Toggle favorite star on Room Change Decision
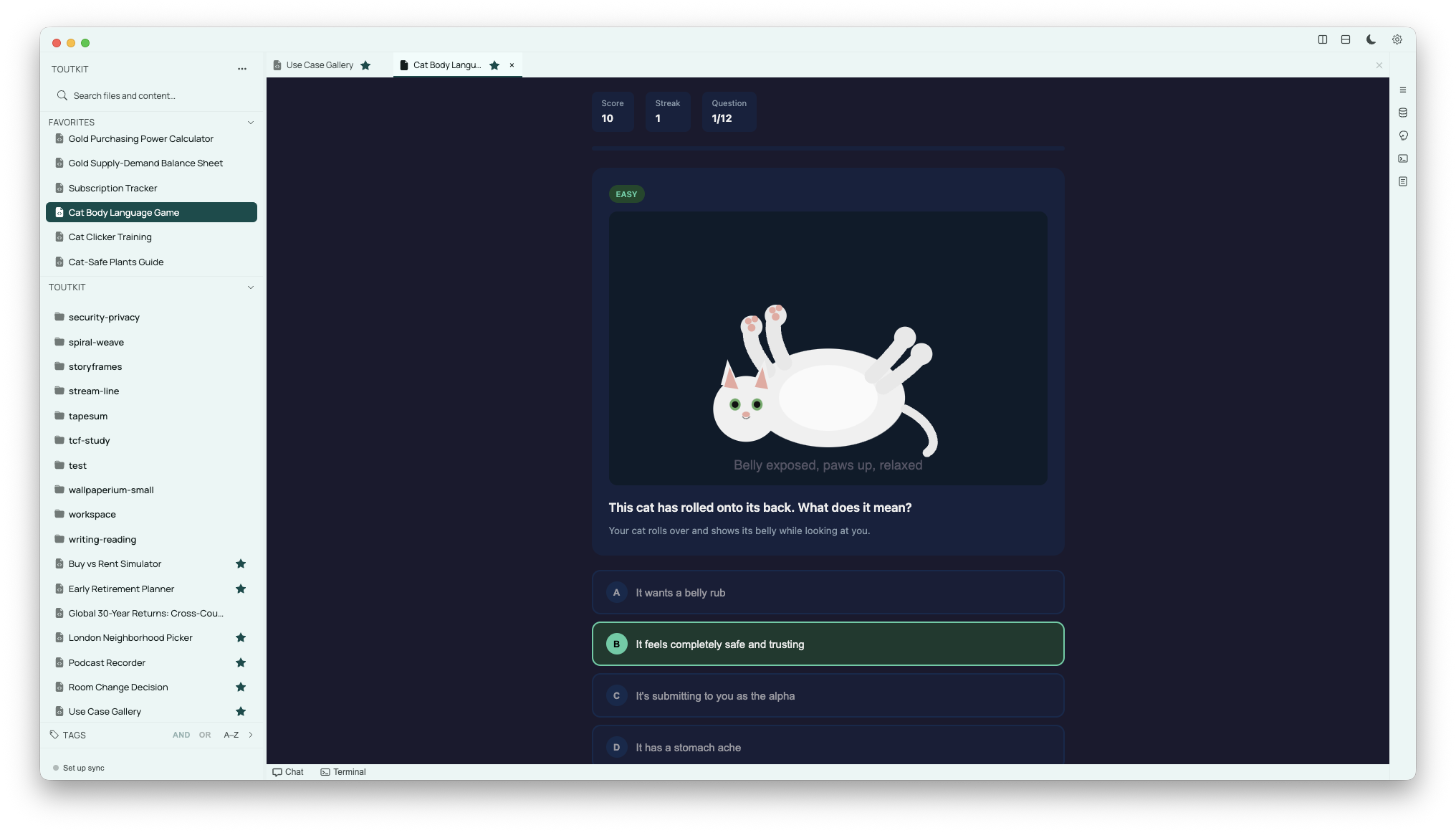The width and height of the screenshot is (1456, 833). point(241,687)
